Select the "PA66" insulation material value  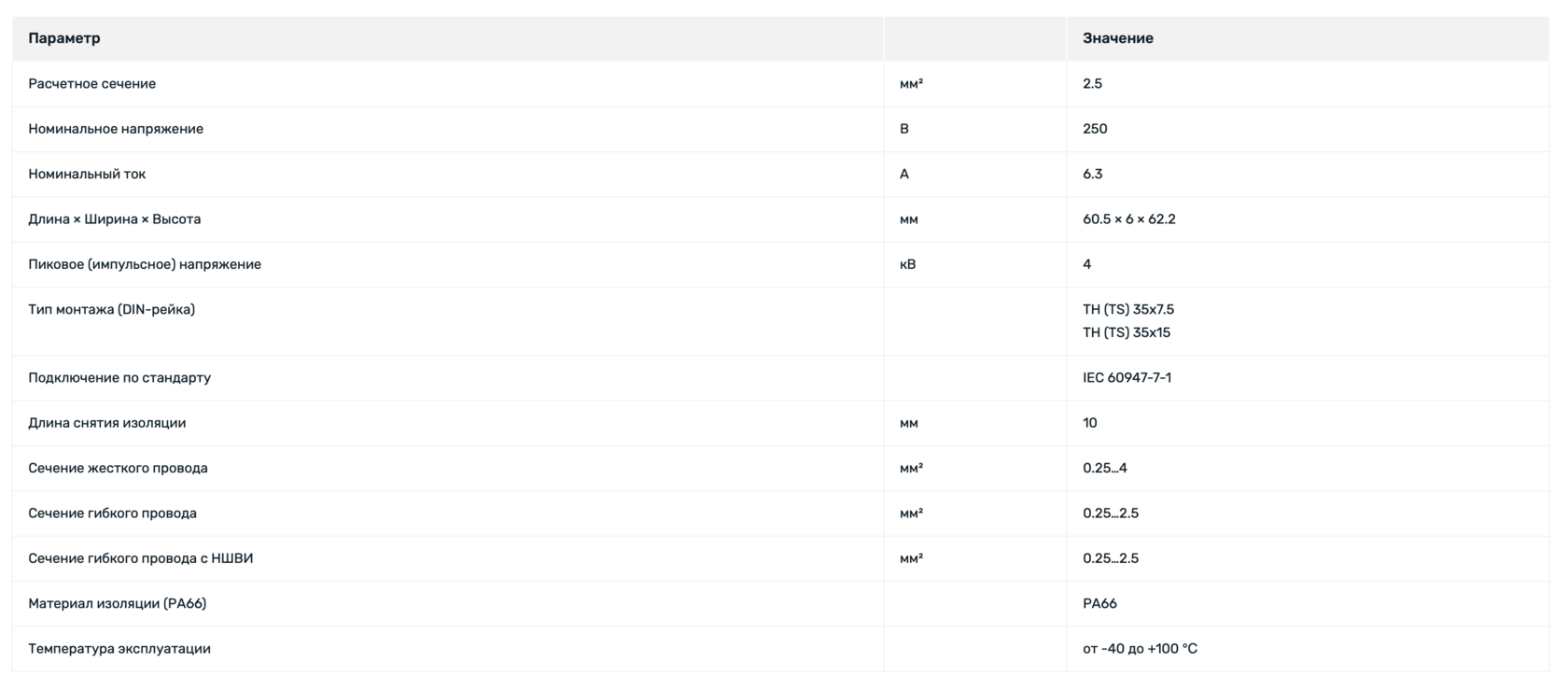pyautogui.click(x=1099, y=604)
